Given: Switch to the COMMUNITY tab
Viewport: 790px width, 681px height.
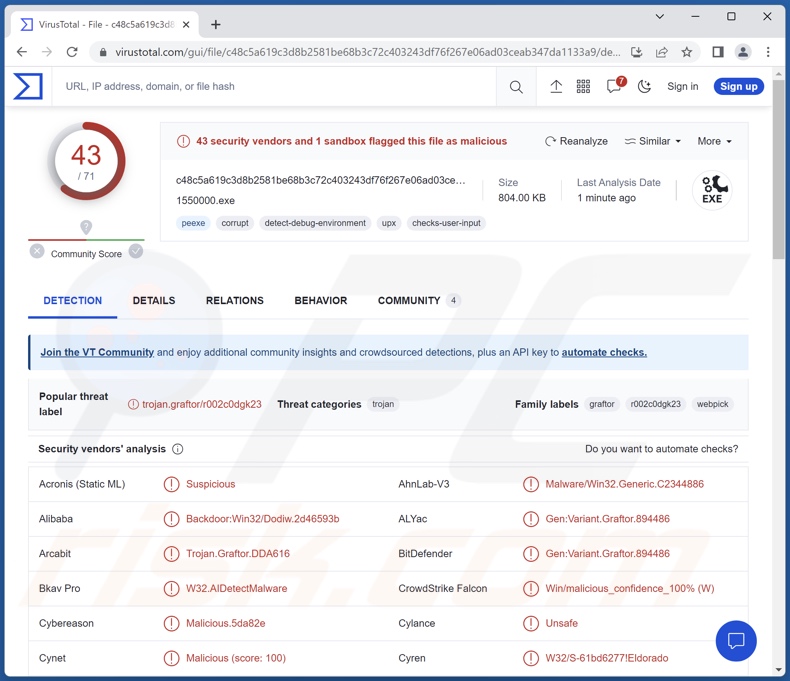Looking at the screenshot, I should click(419, 301).
